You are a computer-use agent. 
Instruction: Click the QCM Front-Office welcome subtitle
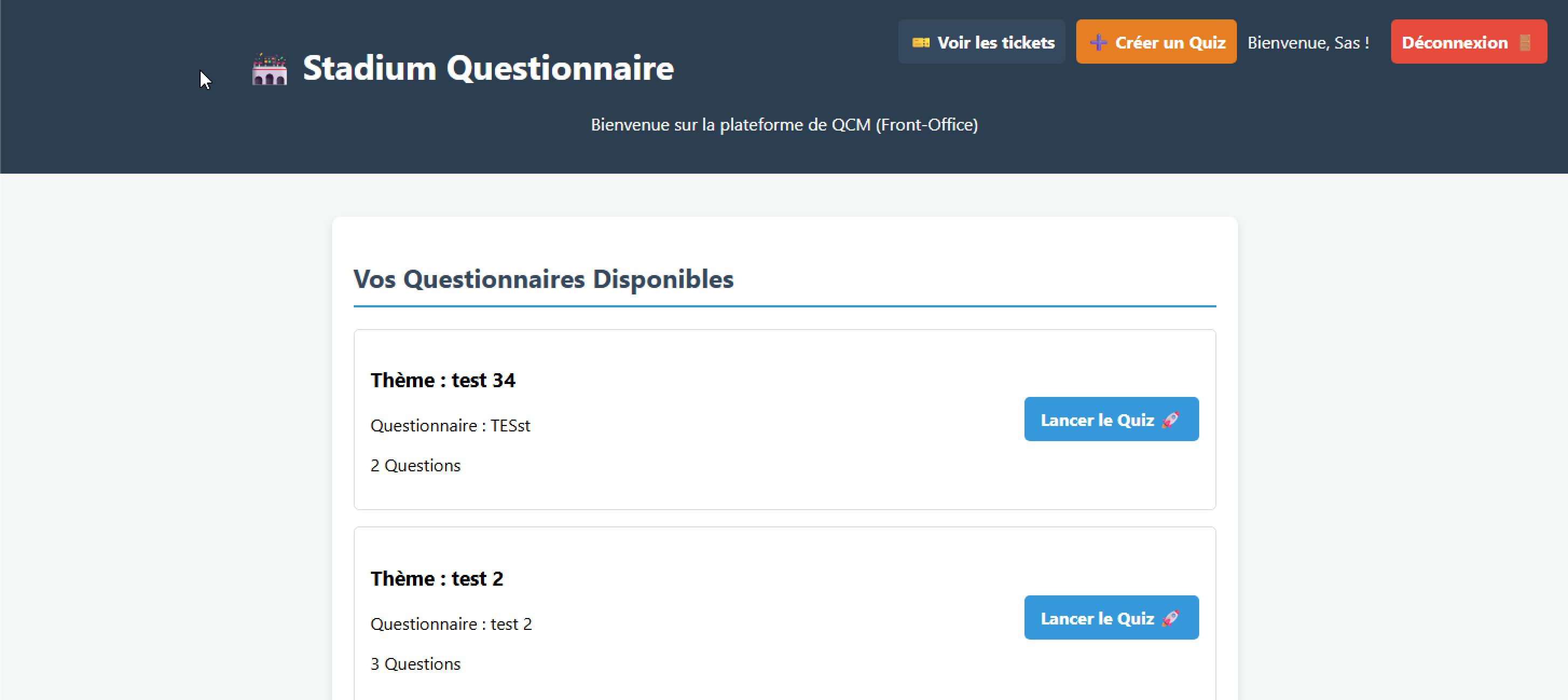[x=784, y=125]
